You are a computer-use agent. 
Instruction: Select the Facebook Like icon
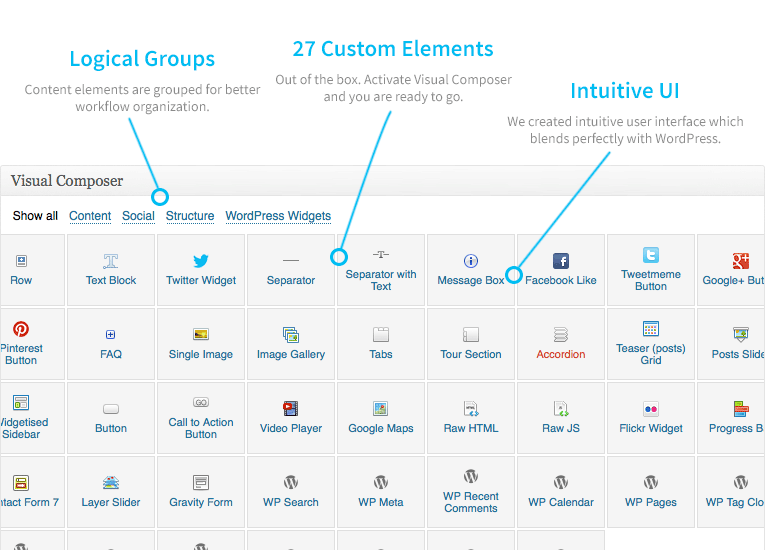coord(561,261)
